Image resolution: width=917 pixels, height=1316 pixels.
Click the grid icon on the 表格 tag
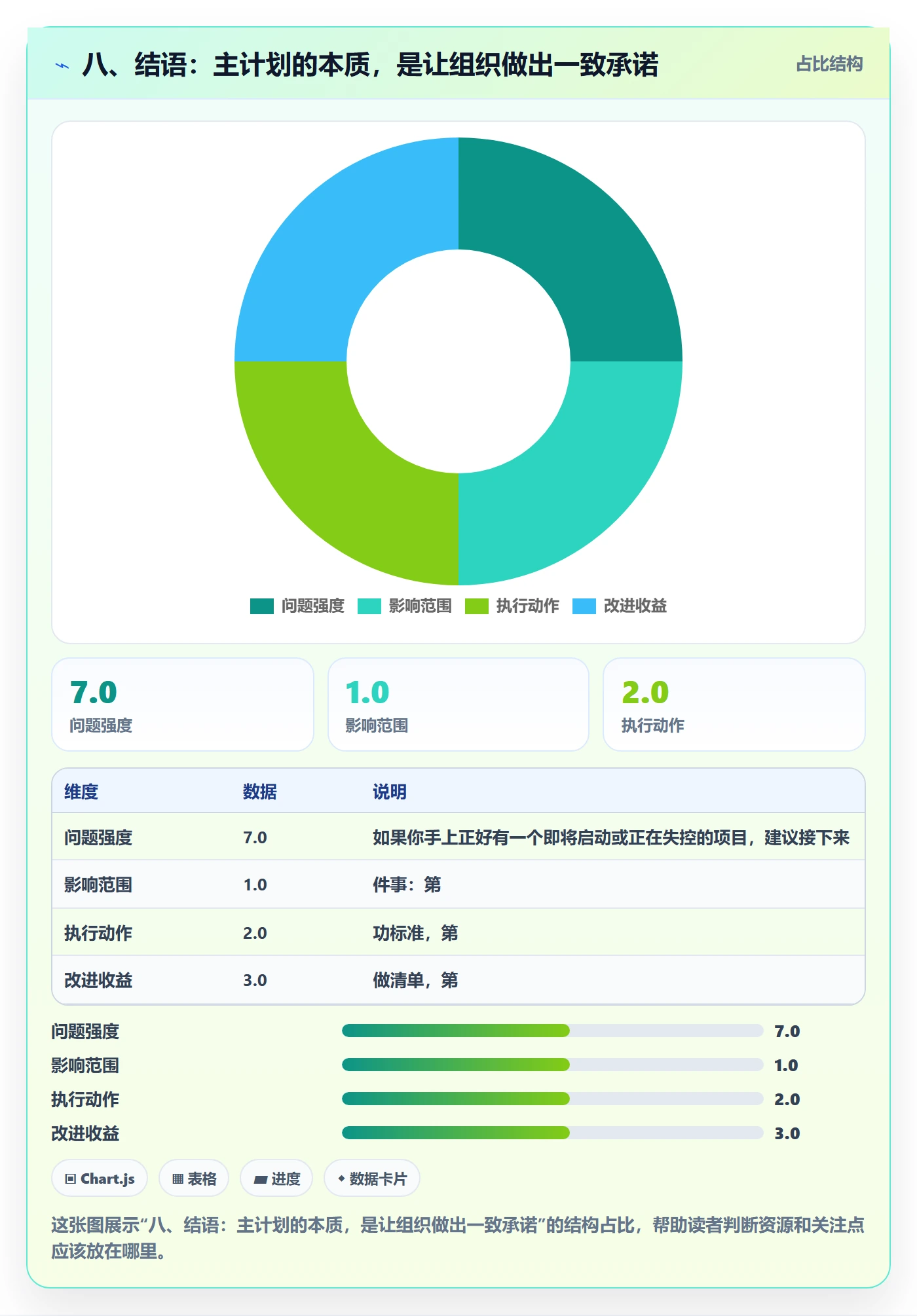(x=178, y=1179)
